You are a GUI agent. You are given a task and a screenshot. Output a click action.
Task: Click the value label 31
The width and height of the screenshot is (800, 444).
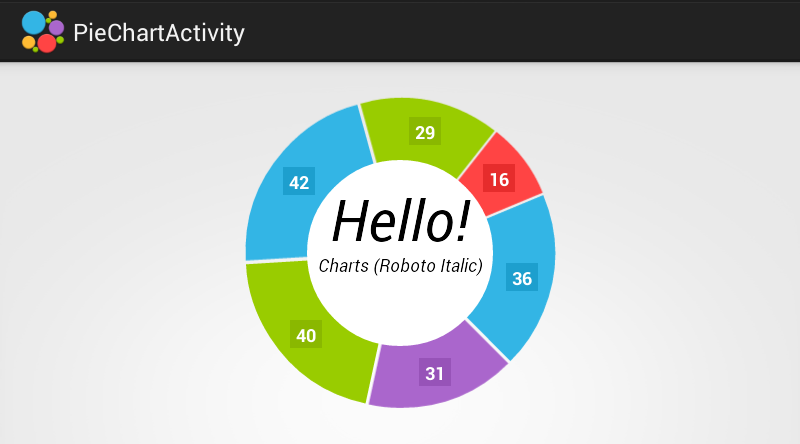[434, 373]
